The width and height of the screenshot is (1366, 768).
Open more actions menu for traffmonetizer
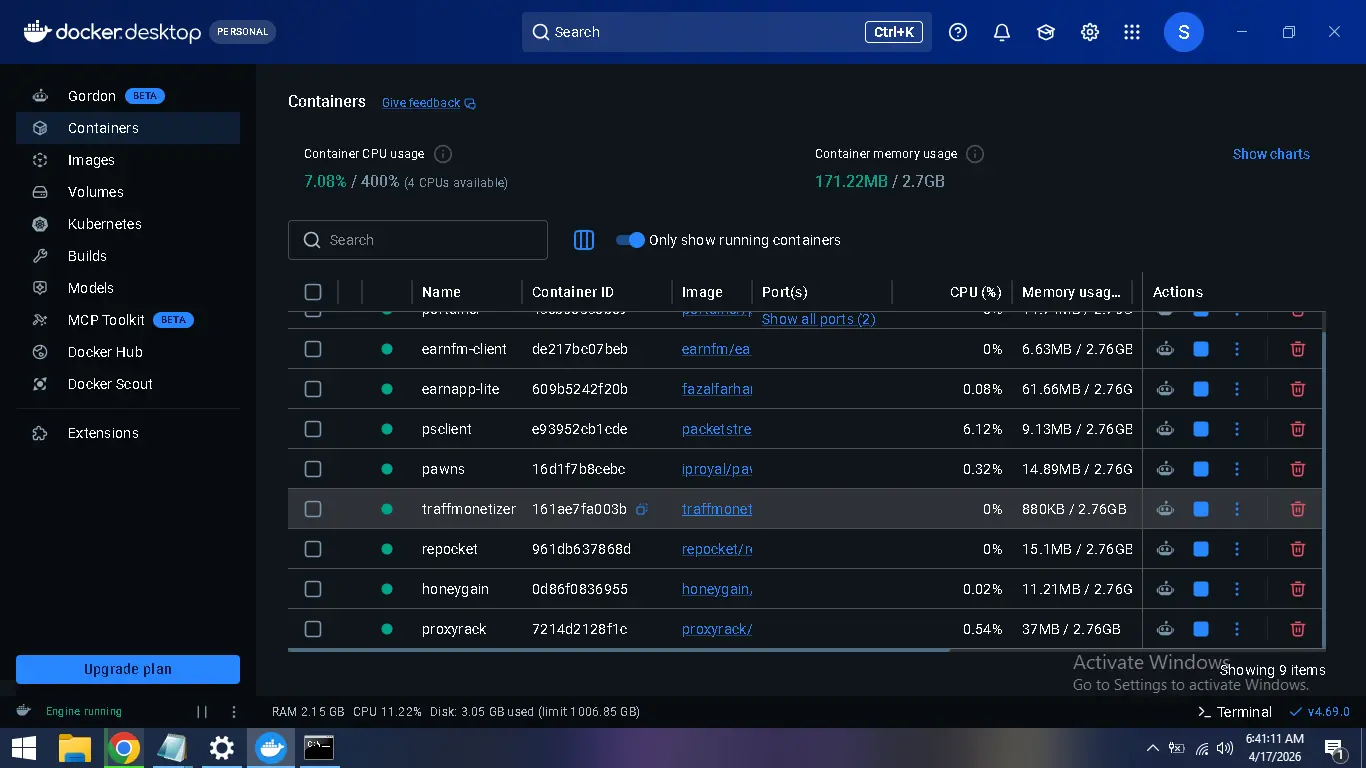pyautogui.click(x=1237, y=509)
